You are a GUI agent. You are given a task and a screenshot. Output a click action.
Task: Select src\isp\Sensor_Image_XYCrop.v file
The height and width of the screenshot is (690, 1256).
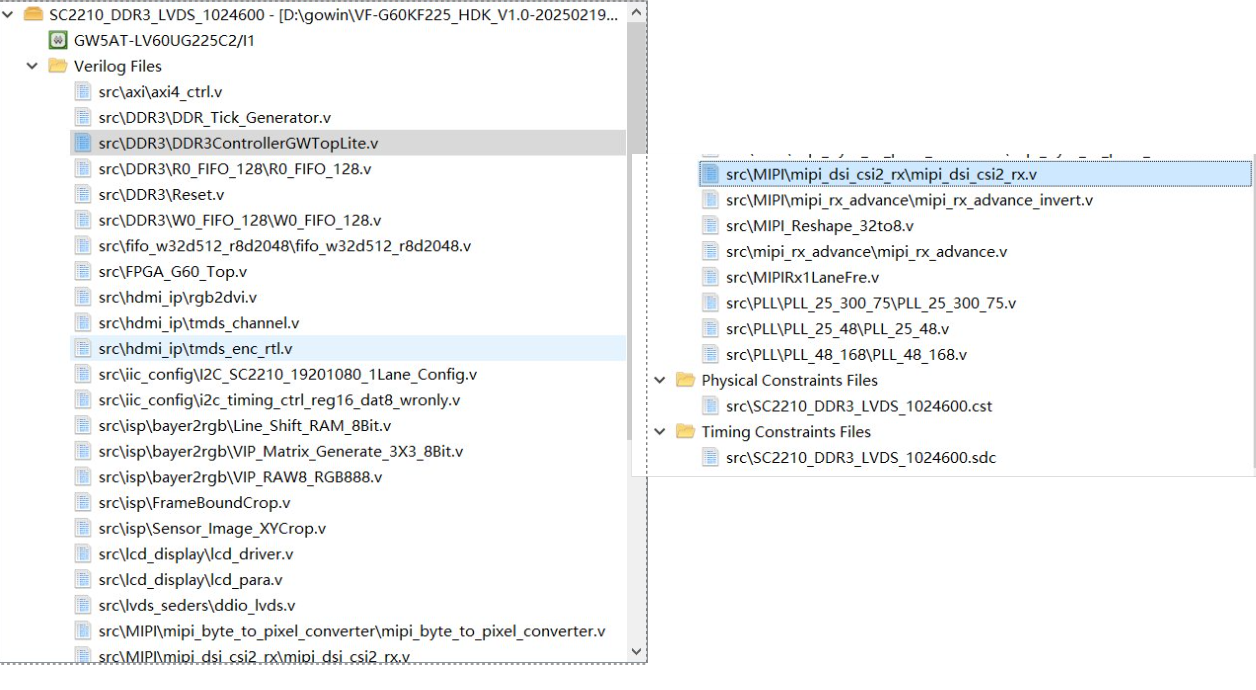click(x=212, y=528)
